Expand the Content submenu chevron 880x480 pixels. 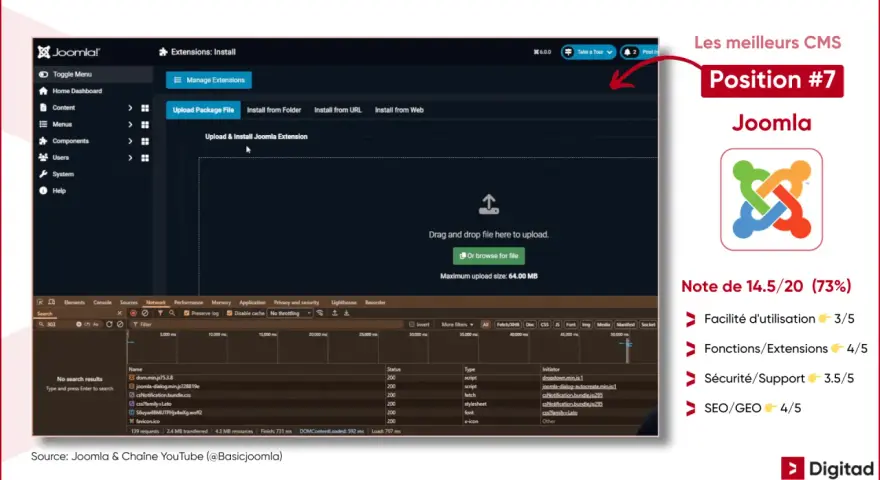130,108
